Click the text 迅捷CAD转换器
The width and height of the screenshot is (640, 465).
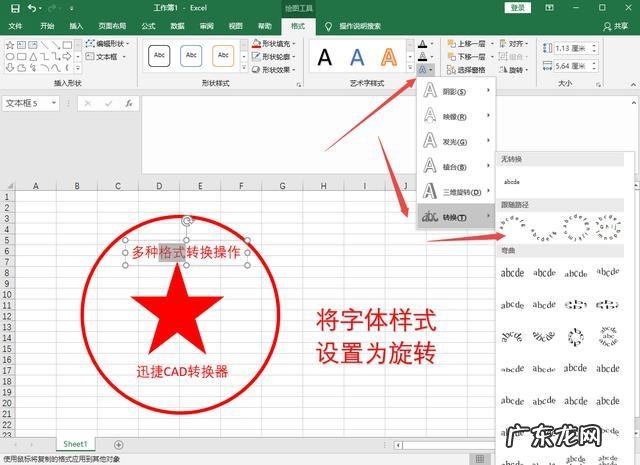coord(182,372)
